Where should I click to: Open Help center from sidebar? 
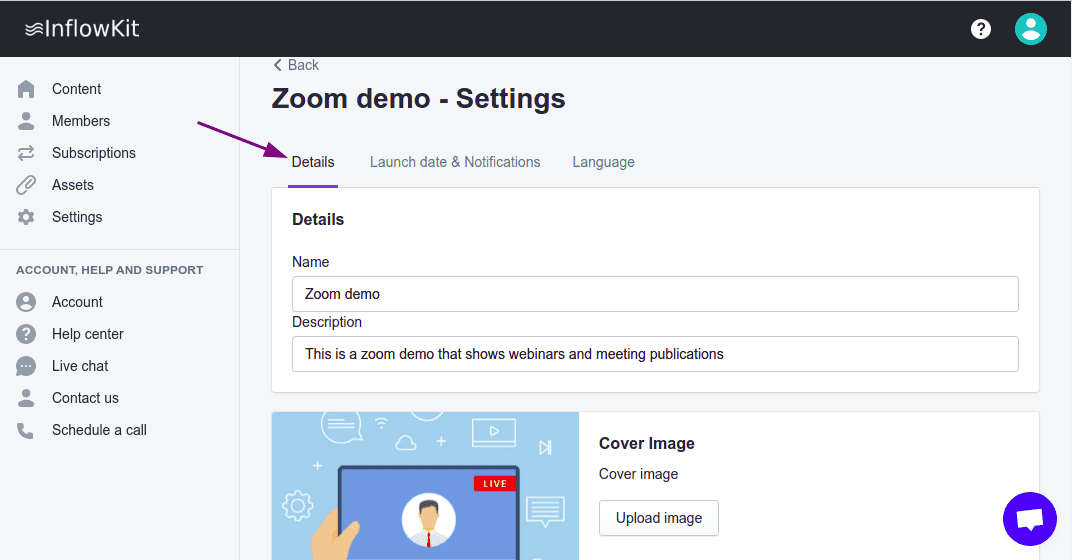88,334
